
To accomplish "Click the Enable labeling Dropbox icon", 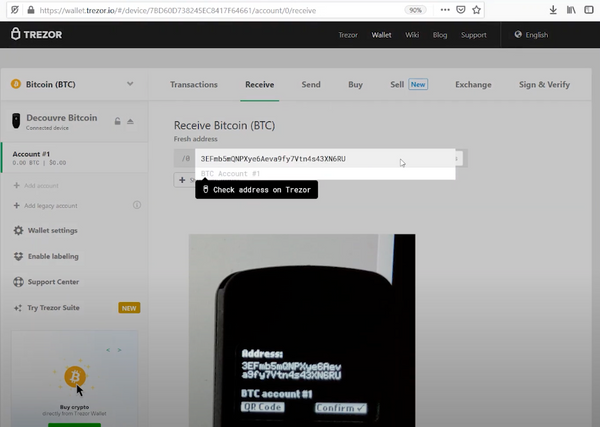I will [18, 256].
